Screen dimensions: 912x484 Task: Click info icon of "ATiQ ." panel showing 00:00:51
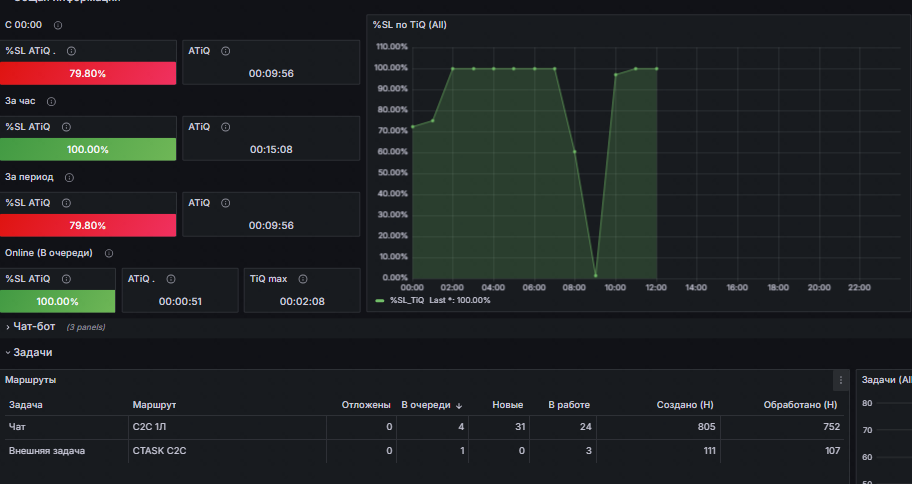tap(170, 279)
